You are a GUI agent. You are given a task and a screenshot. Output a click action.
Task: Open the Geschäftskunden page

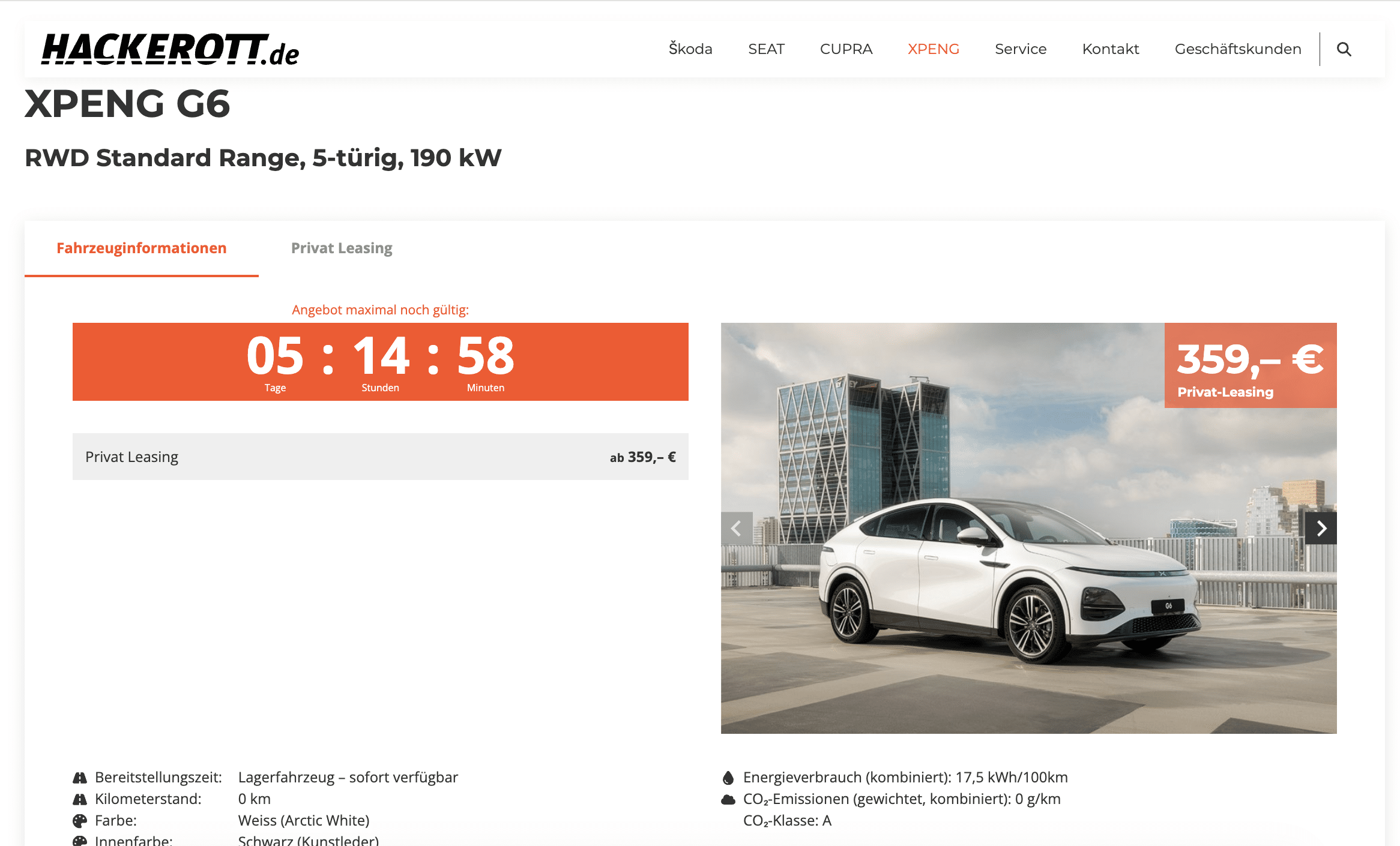pos(1238,49)
